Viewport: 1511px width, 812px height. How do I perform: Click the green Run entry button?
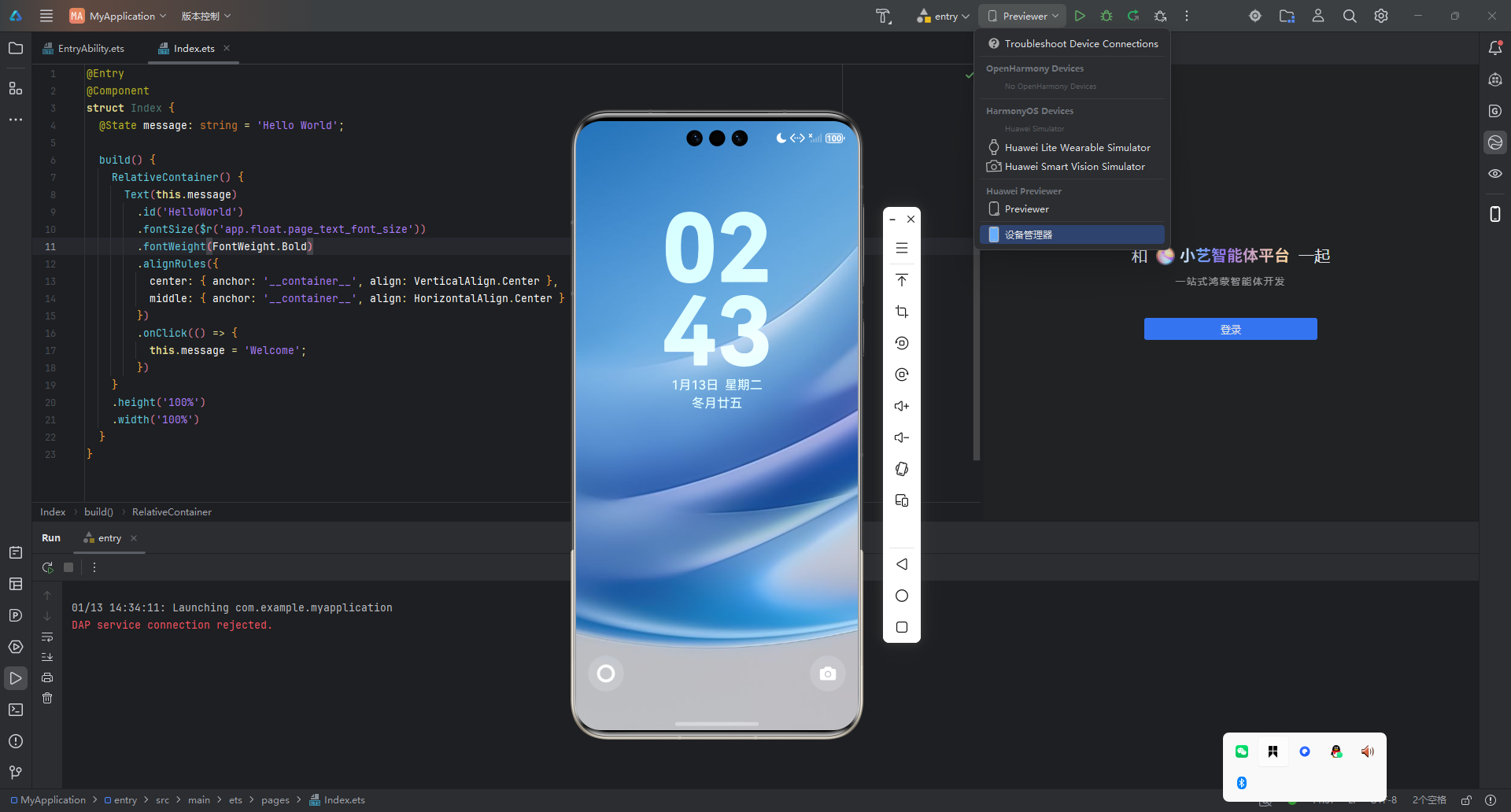pos(1080,16)
